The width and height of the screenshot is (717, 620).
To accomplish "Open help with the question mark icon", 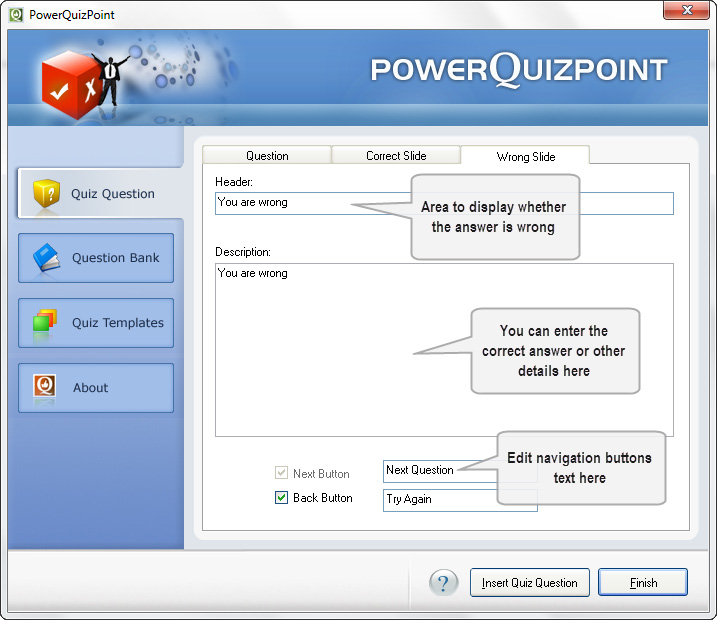I will coord(443,582).
